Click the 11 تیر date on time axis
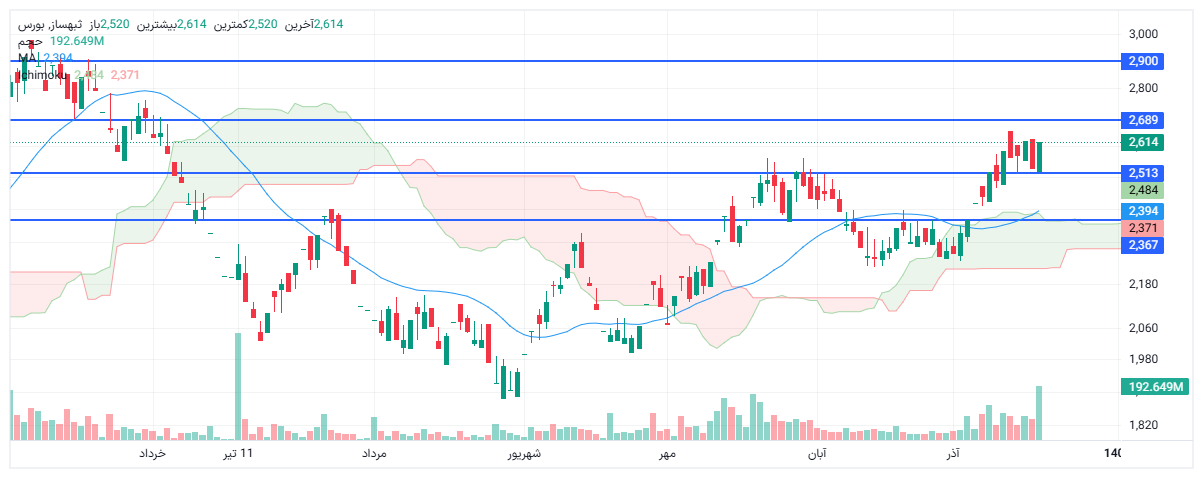 238,454
